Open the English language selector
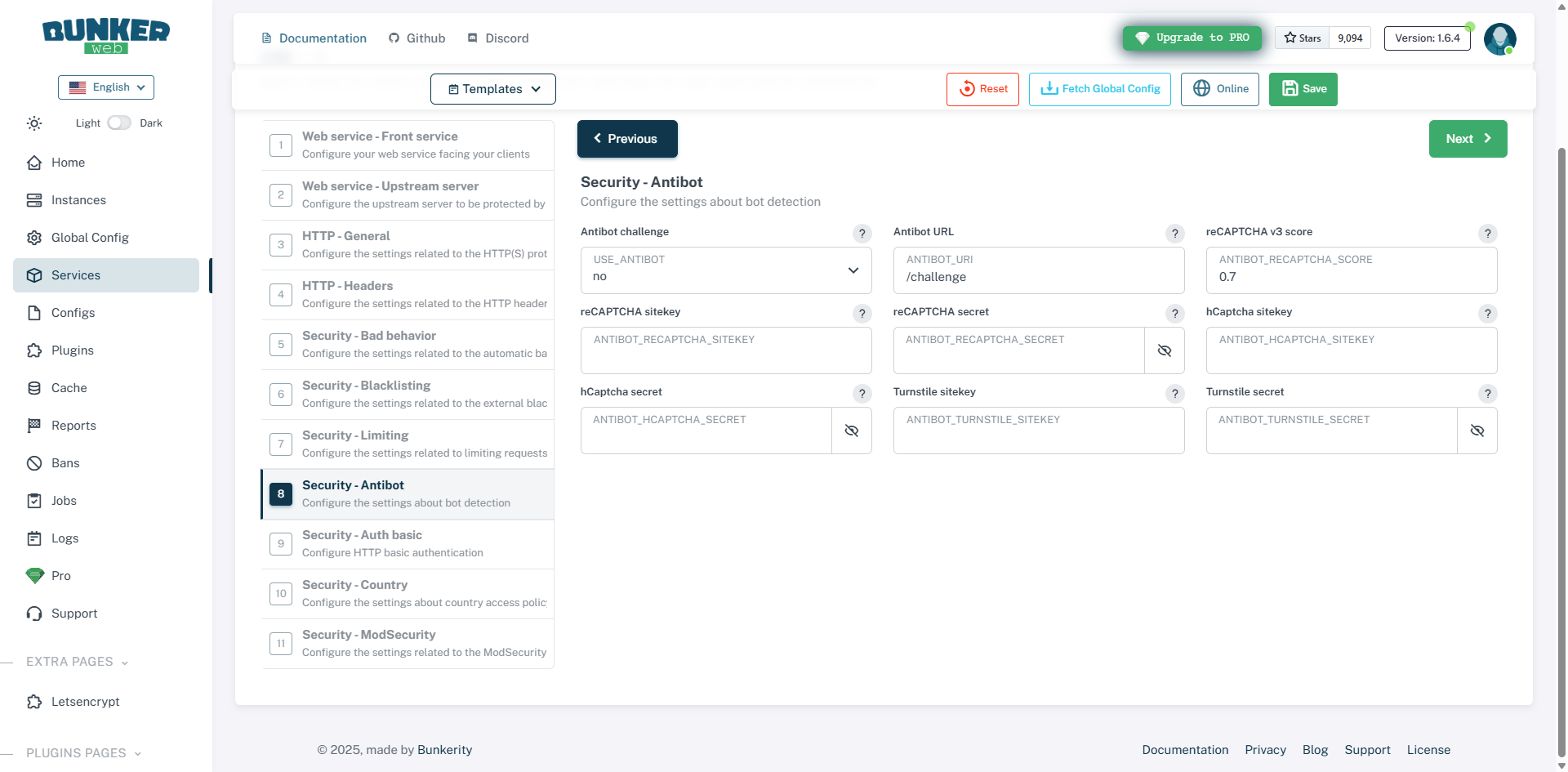 (x=106, y=87)
